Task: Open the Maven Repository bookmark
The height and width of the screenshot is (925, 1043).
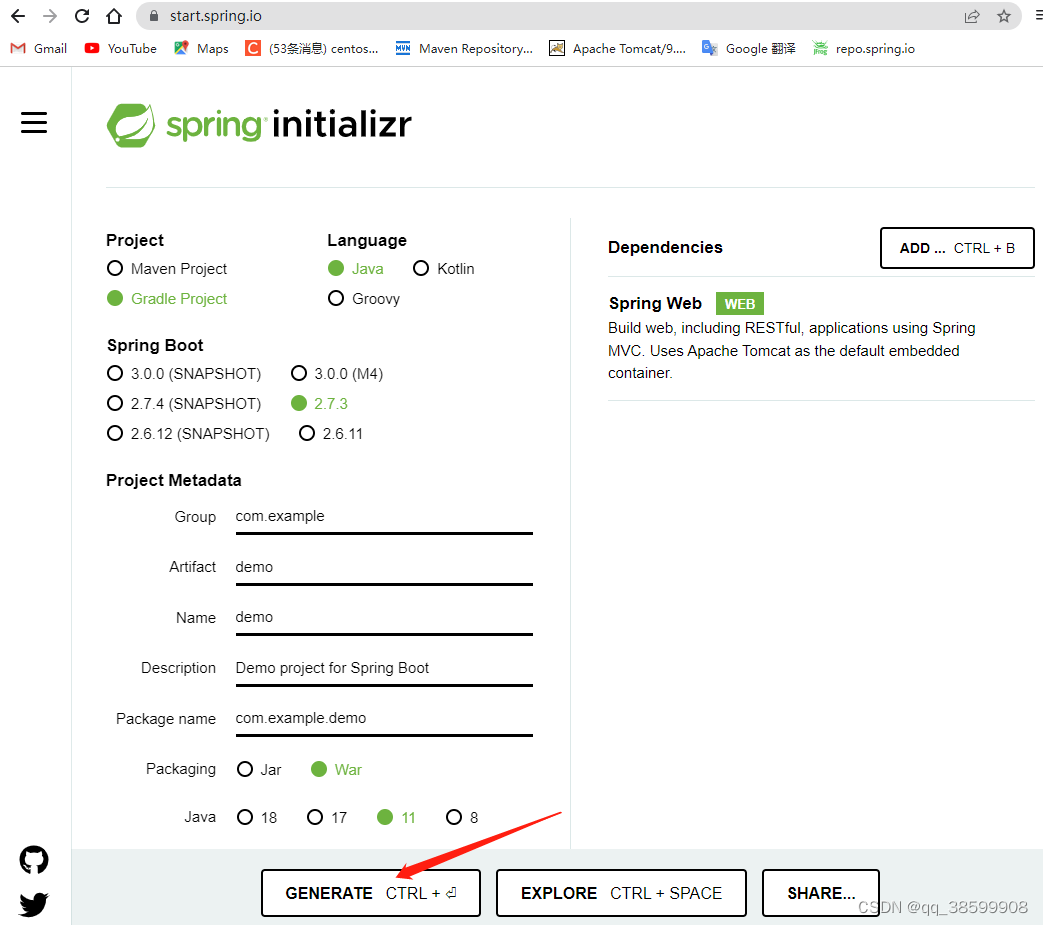Action: (x=464, y=49)
